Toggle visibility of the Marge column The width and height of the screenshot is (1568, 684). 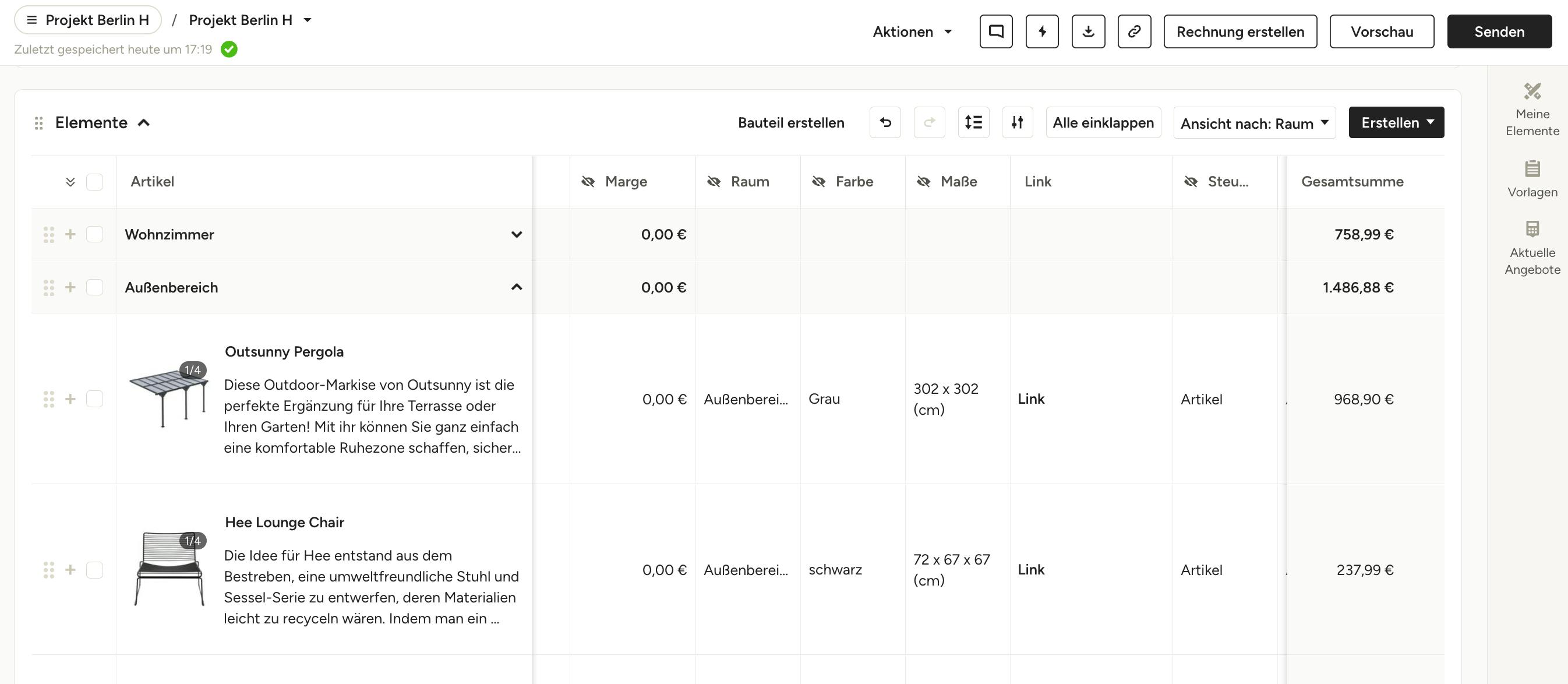pos(588,182)
